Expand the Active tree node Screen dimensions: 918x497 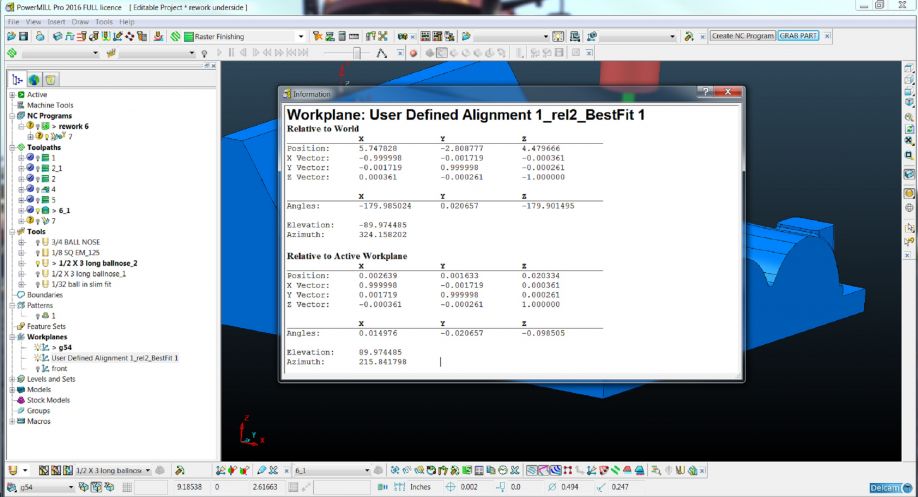click(x=12, y=95)
